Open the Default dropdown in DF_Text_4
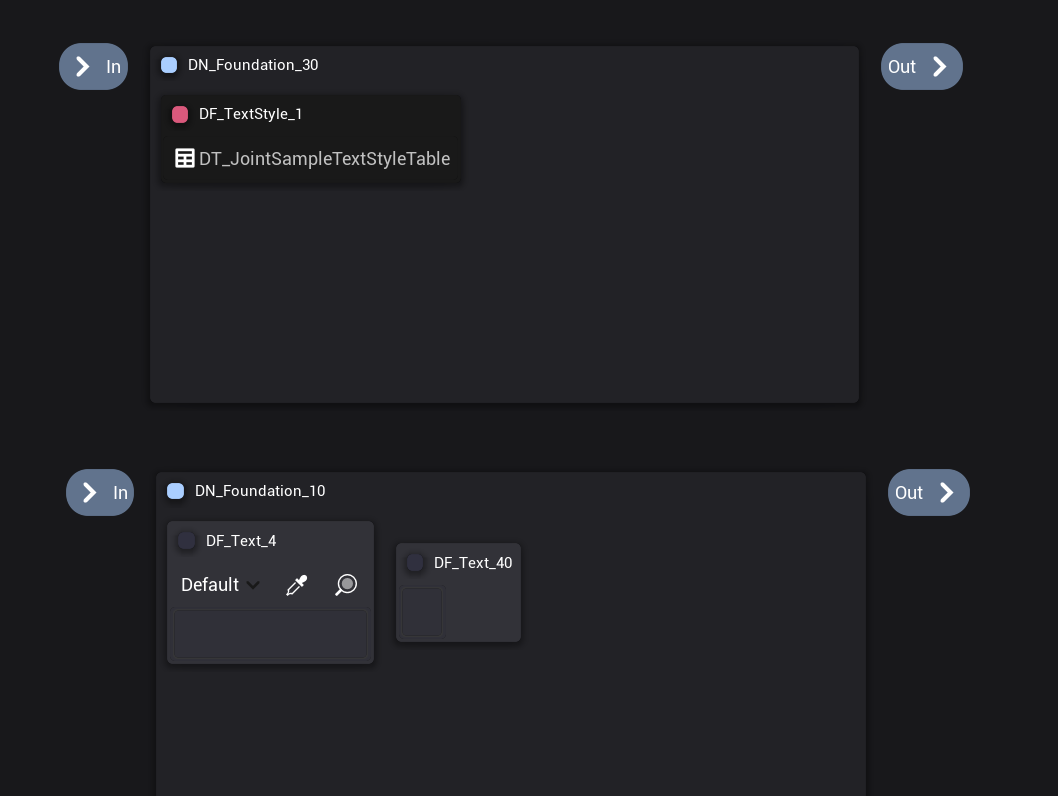The height and width of the screenshot is (796, 1058). click(210, 585)
